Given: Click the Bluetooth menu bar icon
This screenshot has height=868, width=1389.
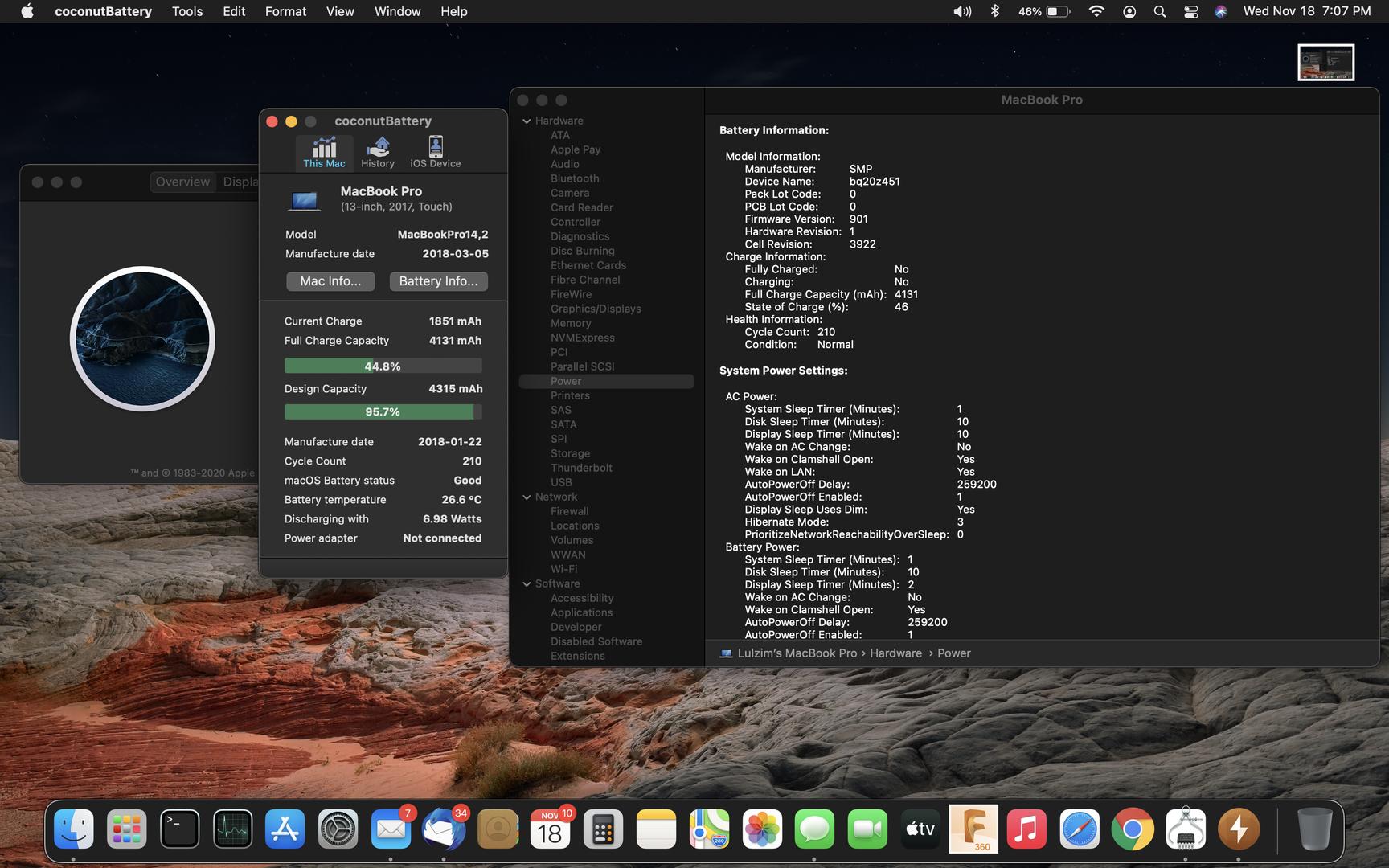Looking at the screenshot, I should (x=995, y=11).
